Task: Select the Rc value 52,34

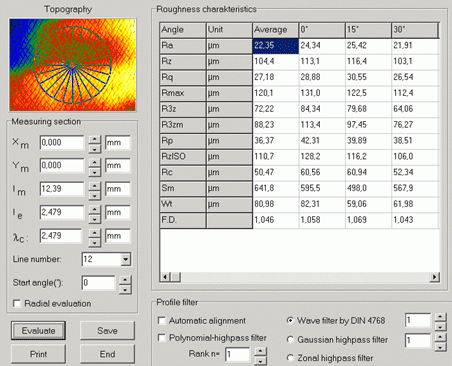Action: [x=415, y=172]
